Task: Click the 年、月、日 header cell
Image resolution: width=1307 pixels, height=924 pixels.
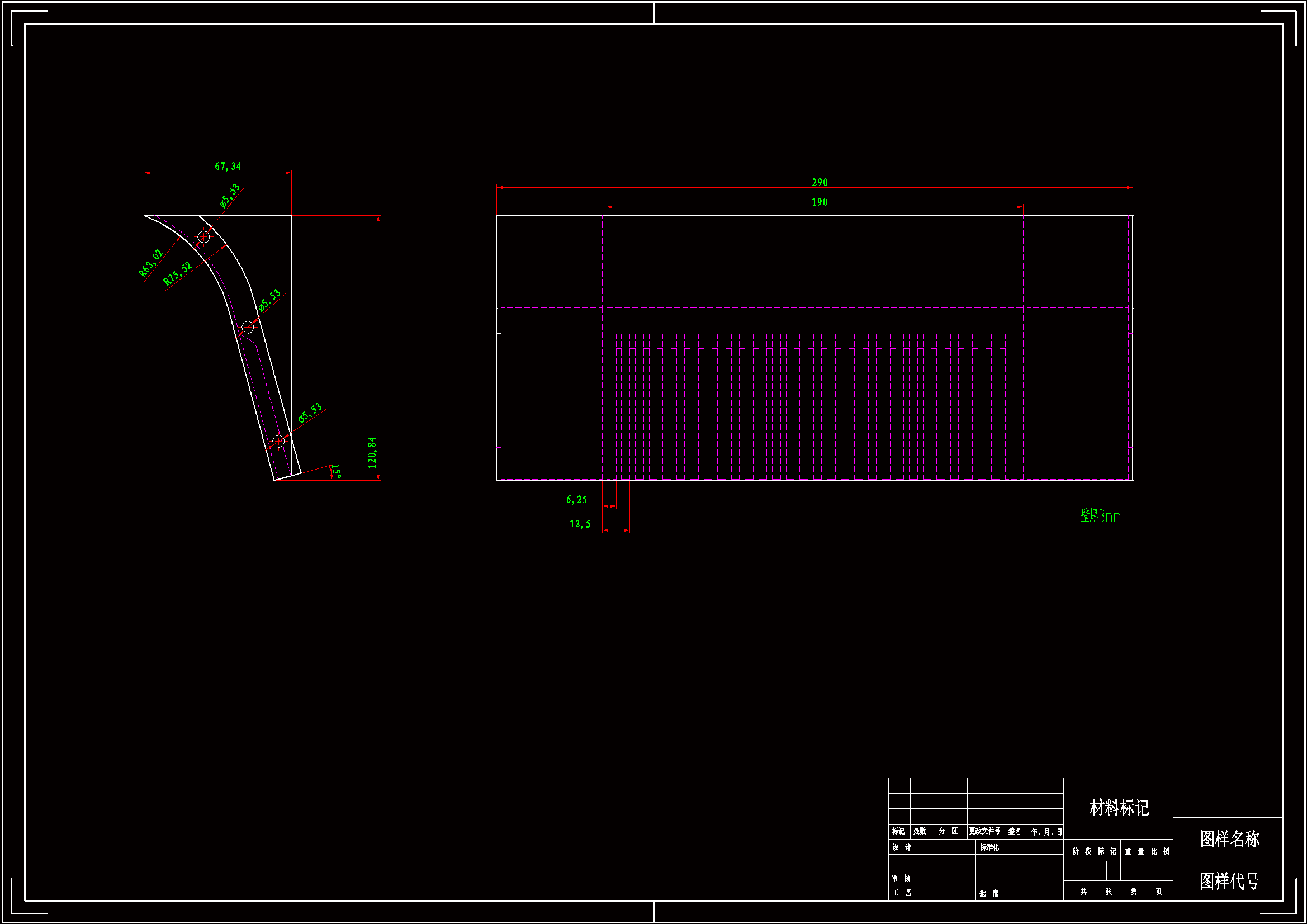Action: tap(1046, 832)
